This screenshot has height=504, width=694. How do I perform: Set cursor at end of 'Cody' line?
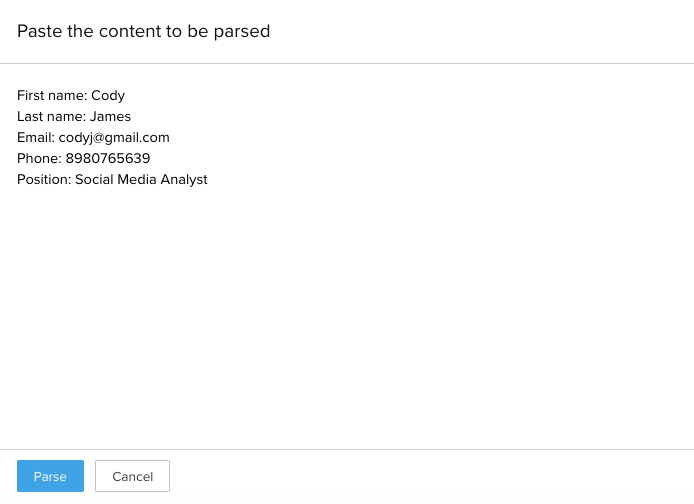point(126,96)
